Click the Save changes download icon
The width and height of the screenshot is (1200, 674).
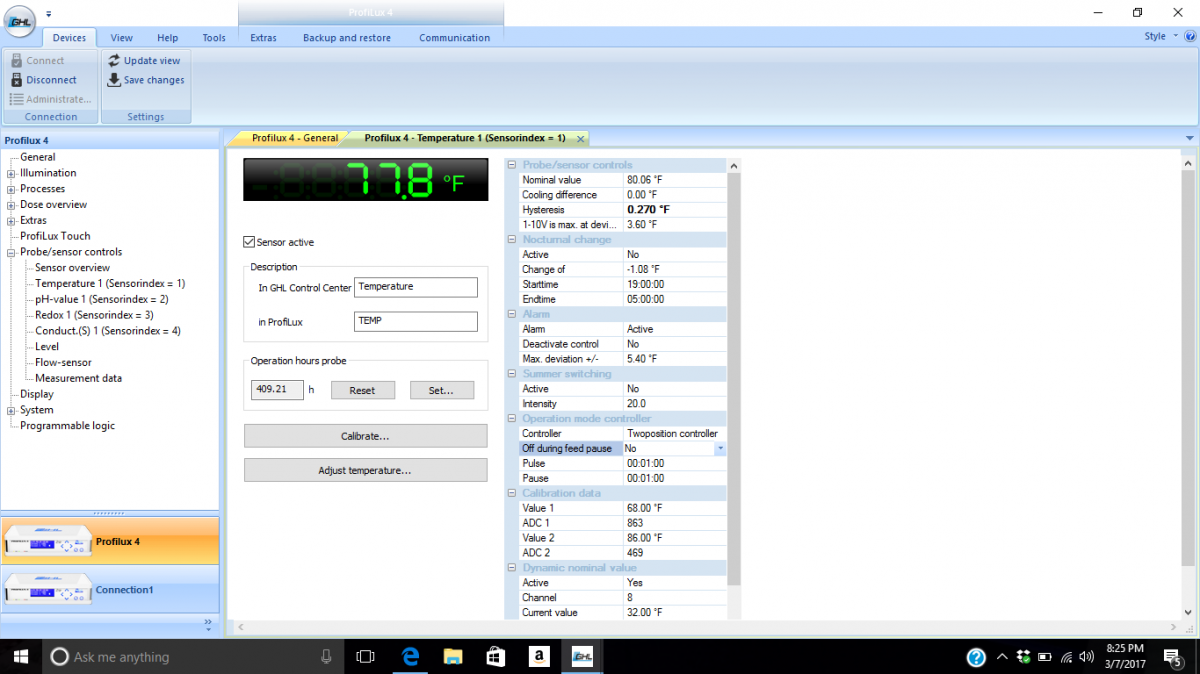[114, 80]
